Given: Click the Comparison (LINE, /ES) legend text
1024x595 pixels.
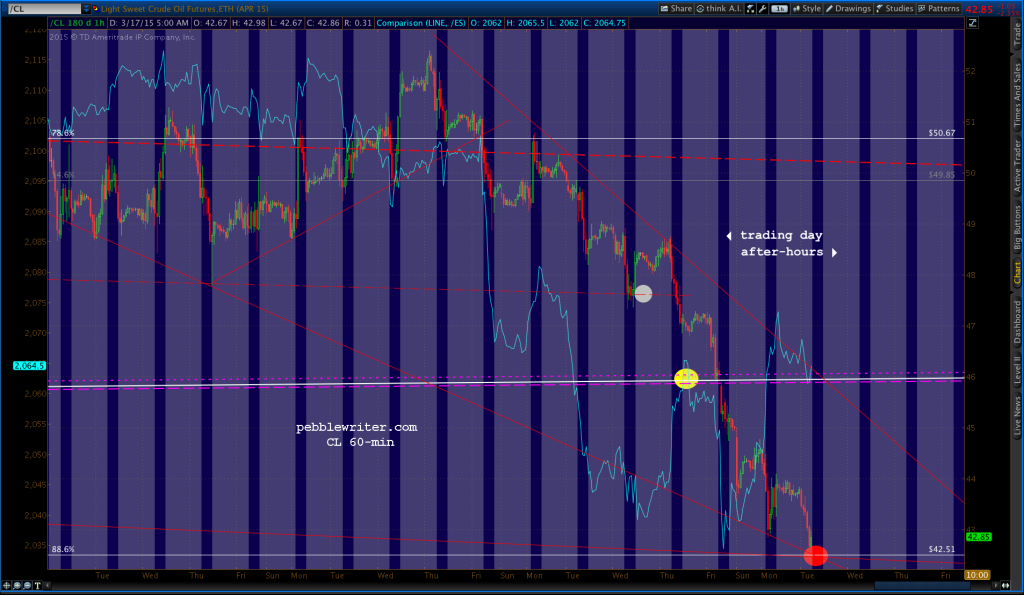Looking at the screenshot, I should tap(421, 23).
